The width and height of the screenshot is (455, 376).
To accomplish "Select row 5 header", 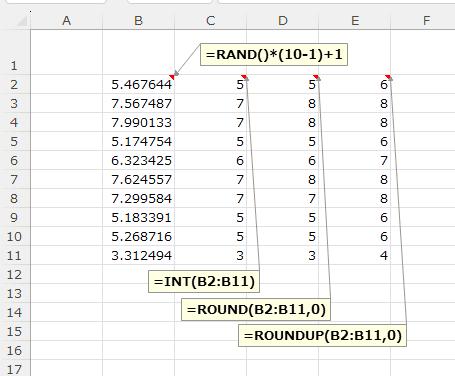I will [x=15, y=141].
